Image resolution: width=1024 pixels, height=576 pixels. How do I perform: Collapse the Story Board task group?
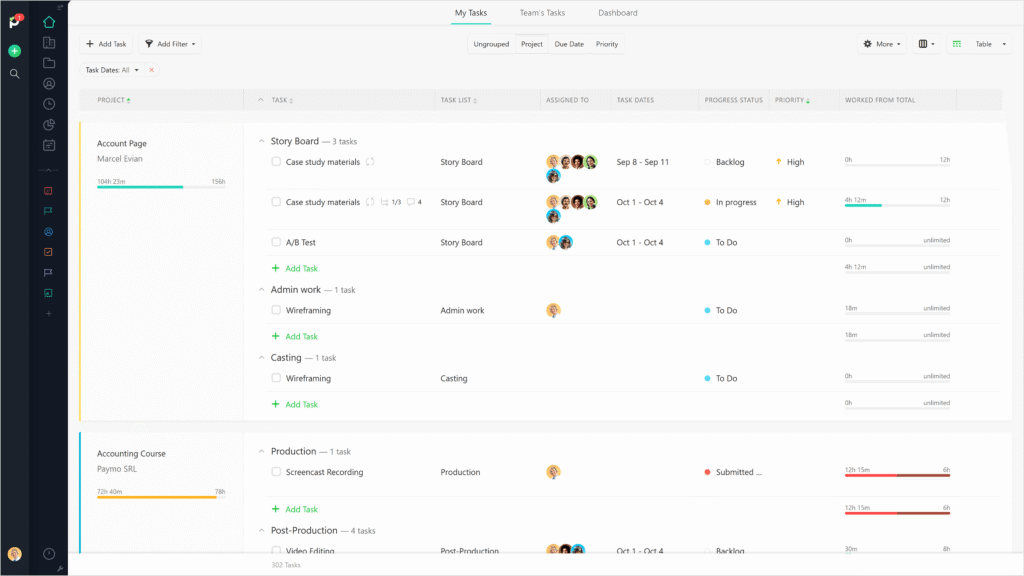tap(263, 140)
